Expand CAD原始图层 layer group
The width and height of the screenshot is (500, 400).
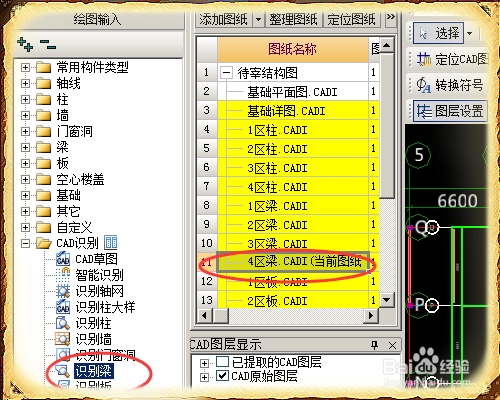pyautogui.click(x=204, y=377)
